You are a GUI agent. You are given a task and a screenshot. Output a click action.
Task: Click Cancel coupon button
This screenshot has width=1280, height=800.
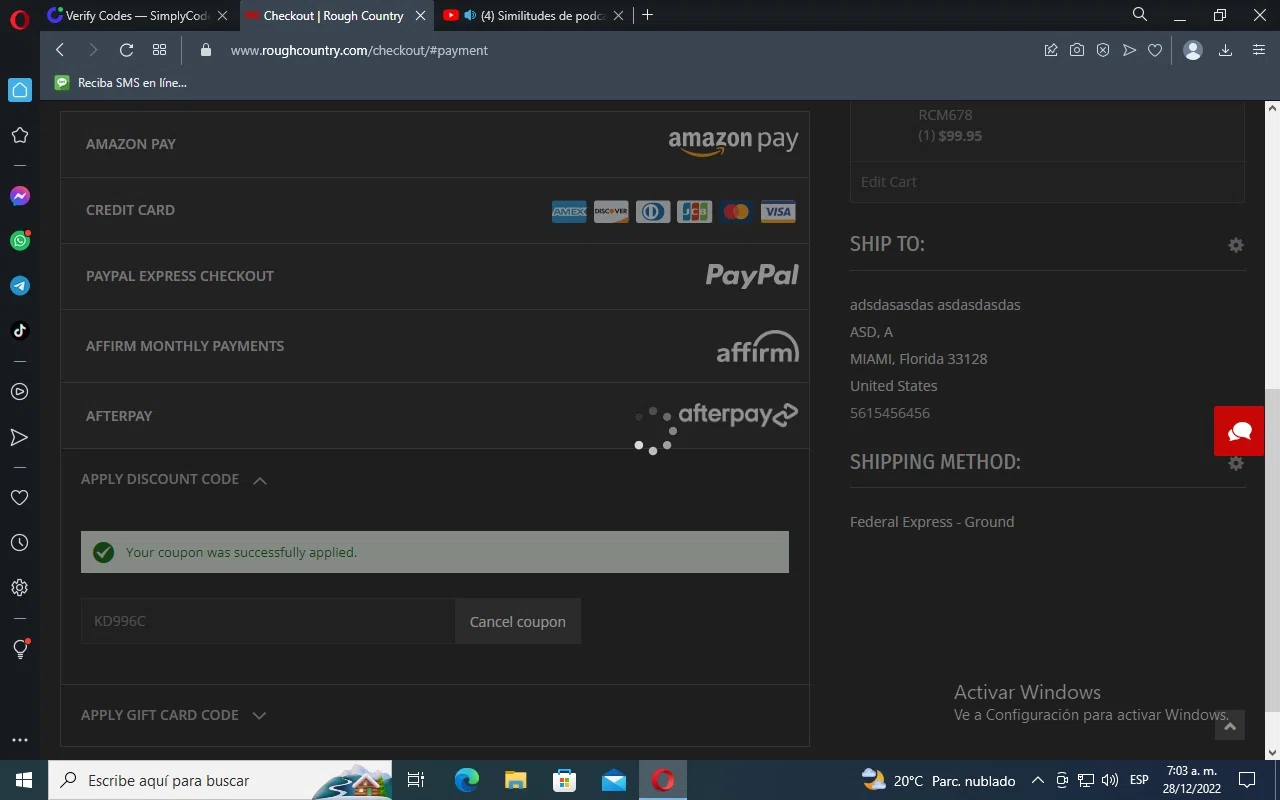coord(518,621)
